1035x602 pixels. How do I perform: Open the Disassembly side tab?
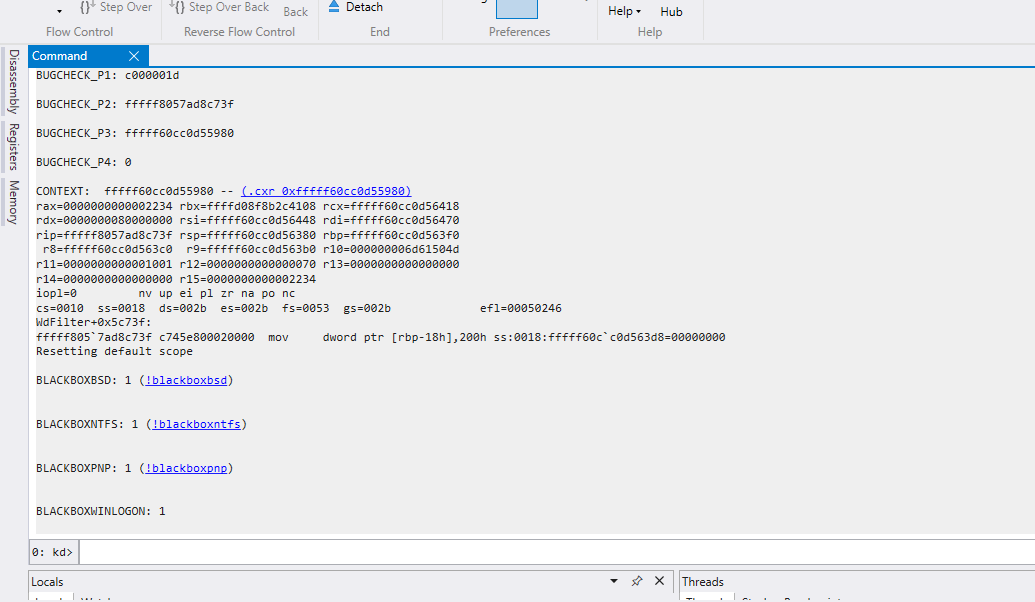[13, 81]
